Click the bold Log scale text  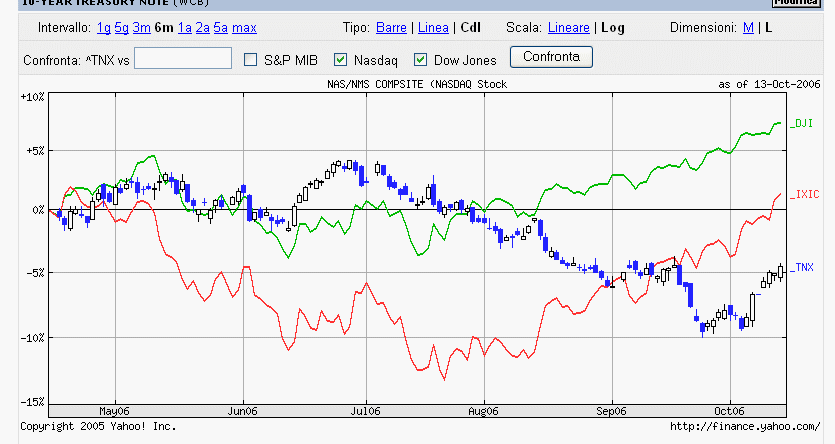613,28
